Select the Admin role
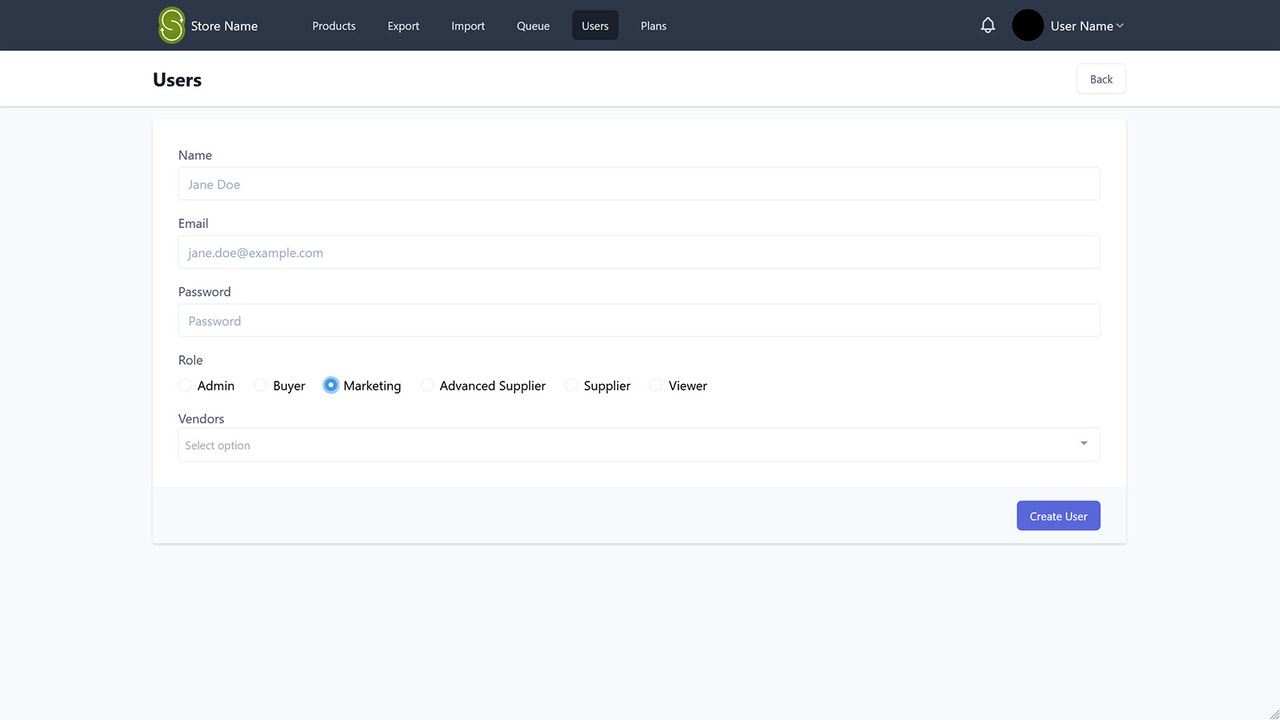 [185, 385]
